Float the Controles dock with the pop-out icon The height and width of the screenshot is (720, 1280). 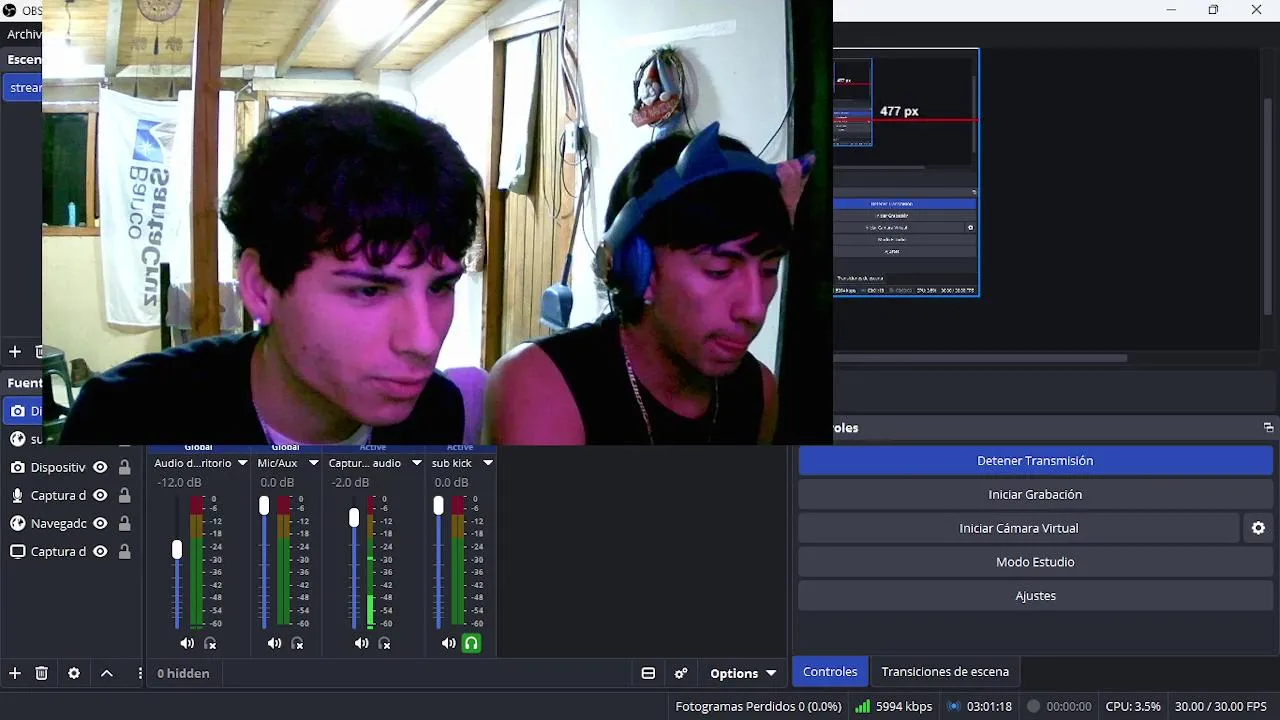point(1268,427)
